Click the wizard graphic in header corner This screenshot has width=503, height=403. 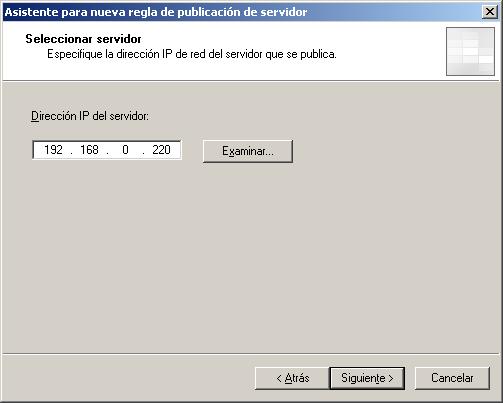click(470, 51)
